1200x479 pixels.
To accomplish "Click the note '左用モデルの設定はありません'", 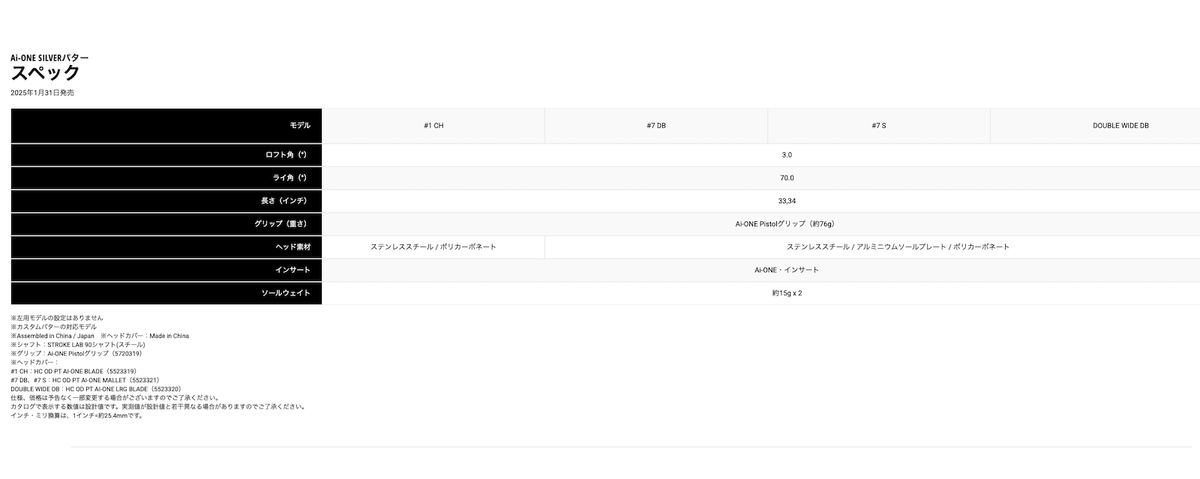I will pos(57,318).
